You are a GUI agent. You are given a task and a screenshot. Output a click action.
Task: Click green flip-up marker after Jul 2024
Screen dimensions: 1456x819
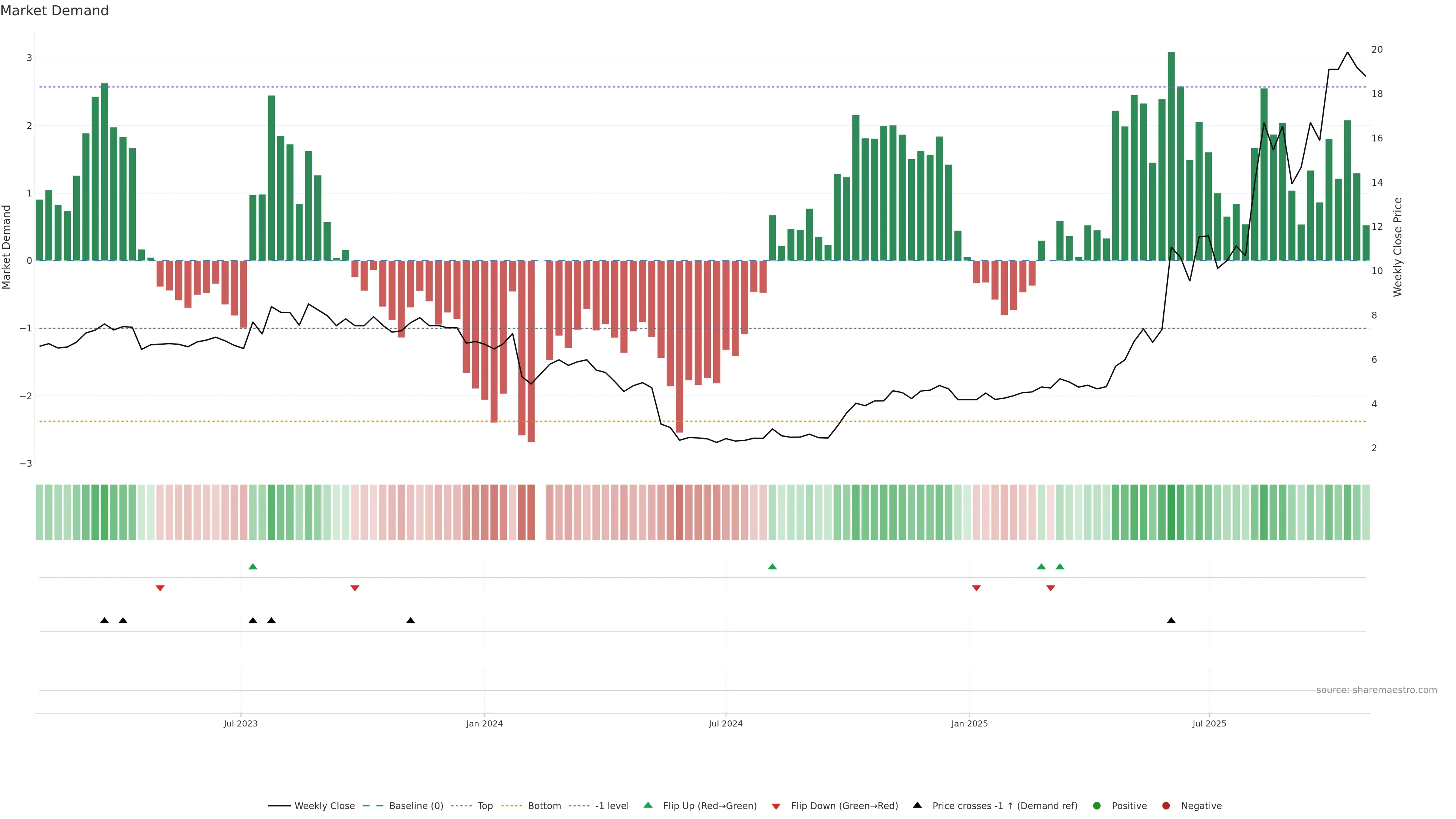point(772,566)
